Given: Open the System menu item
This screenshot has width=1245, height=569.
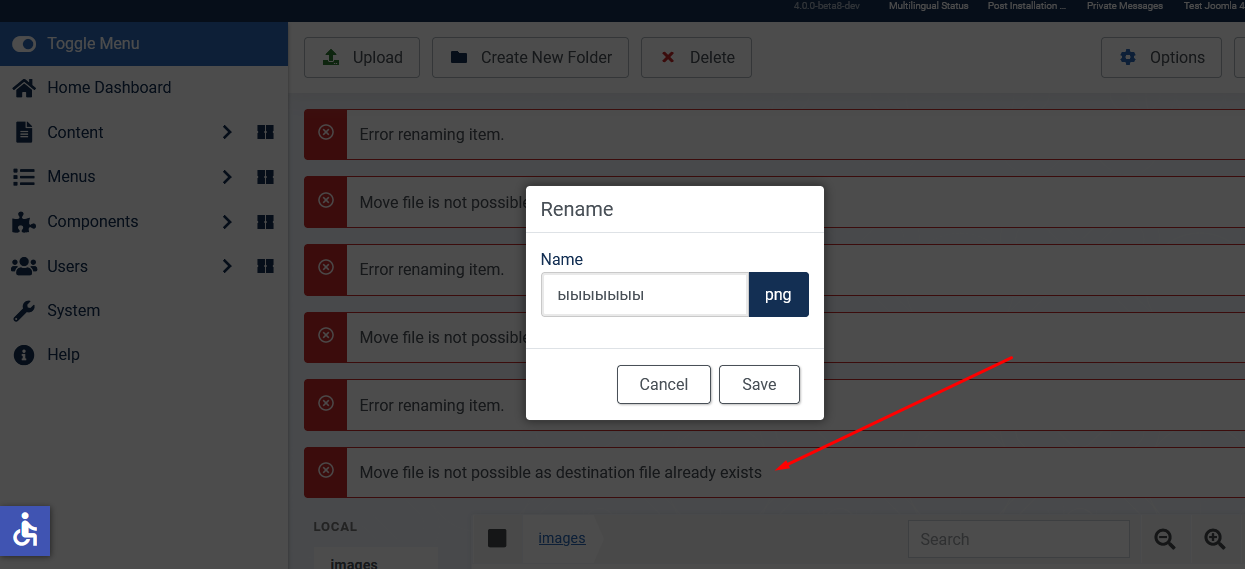Looking at the screenshot, I should pos(73,310).
